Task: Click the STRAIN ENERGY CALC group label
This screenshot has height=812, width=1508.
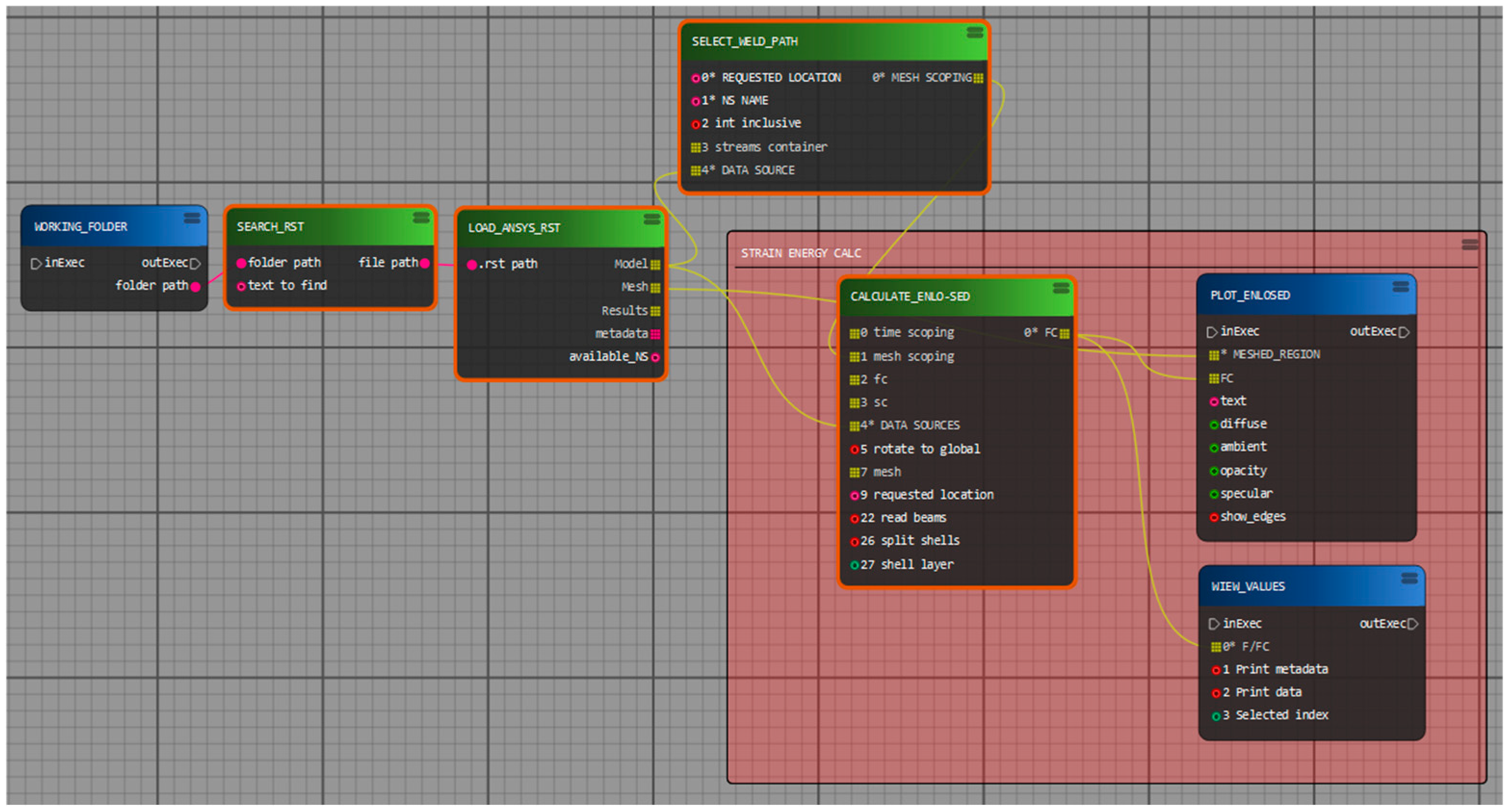Action: coord(800,253)
